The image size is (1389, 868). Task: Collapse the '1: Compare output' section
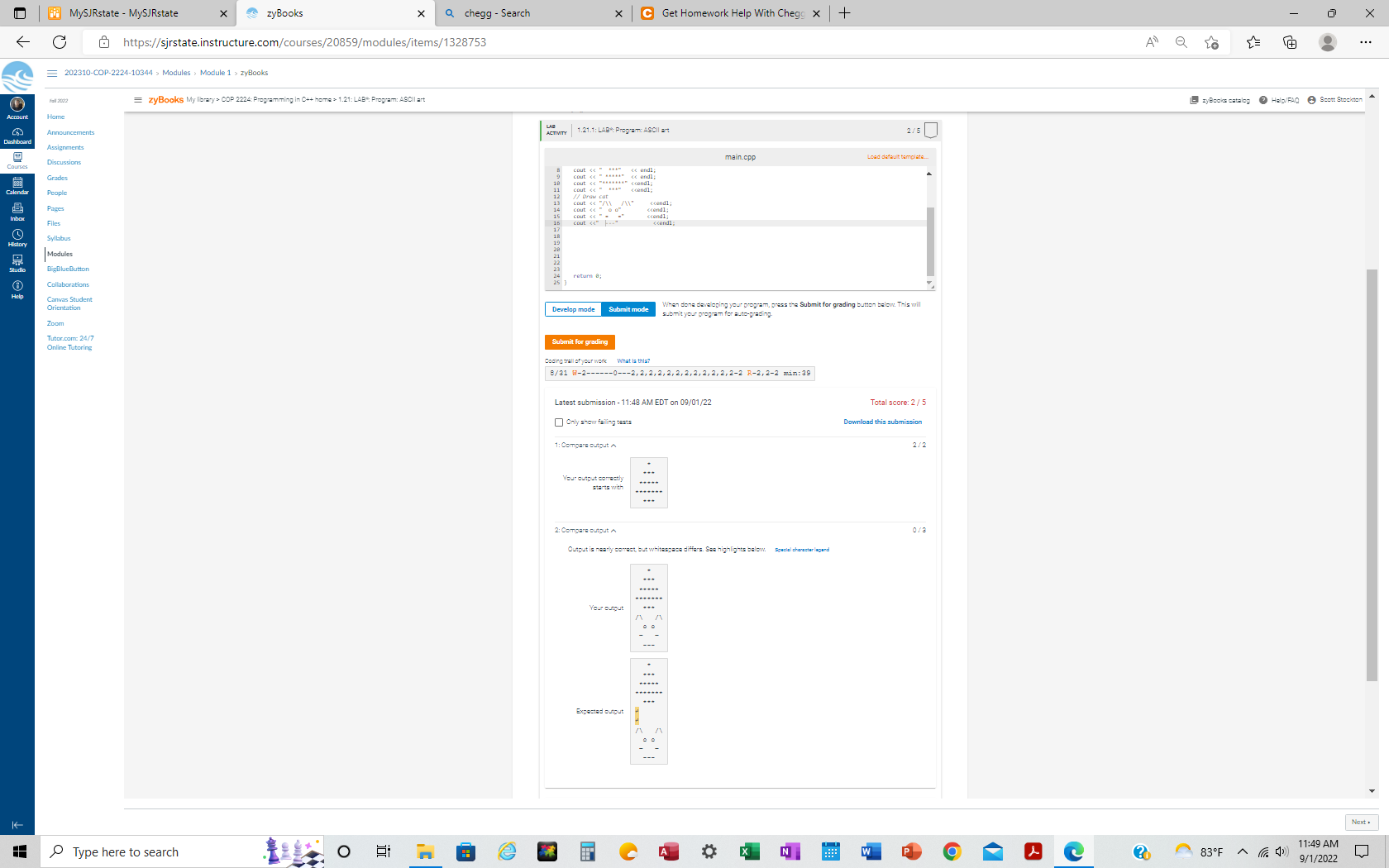(614, 445)
